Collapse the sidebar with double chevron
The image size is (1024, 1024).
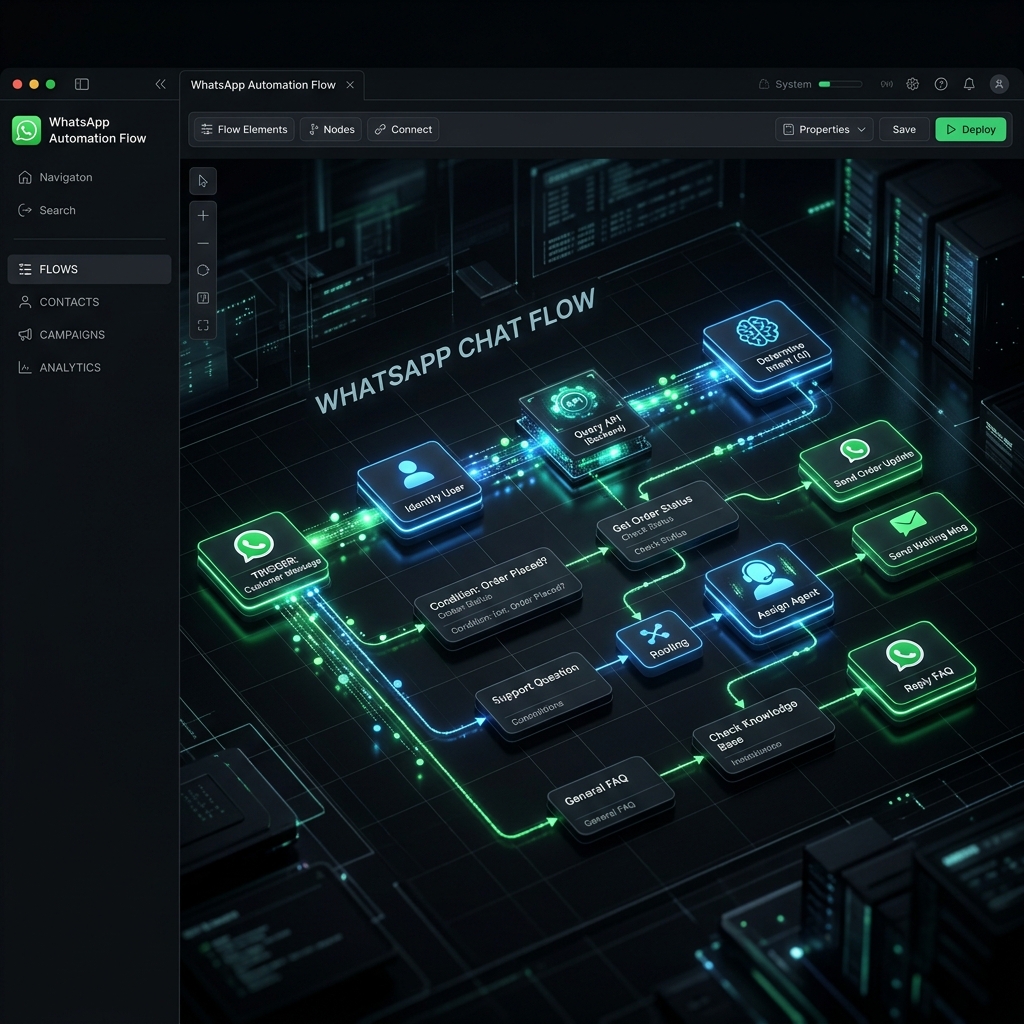coord(161,84)
